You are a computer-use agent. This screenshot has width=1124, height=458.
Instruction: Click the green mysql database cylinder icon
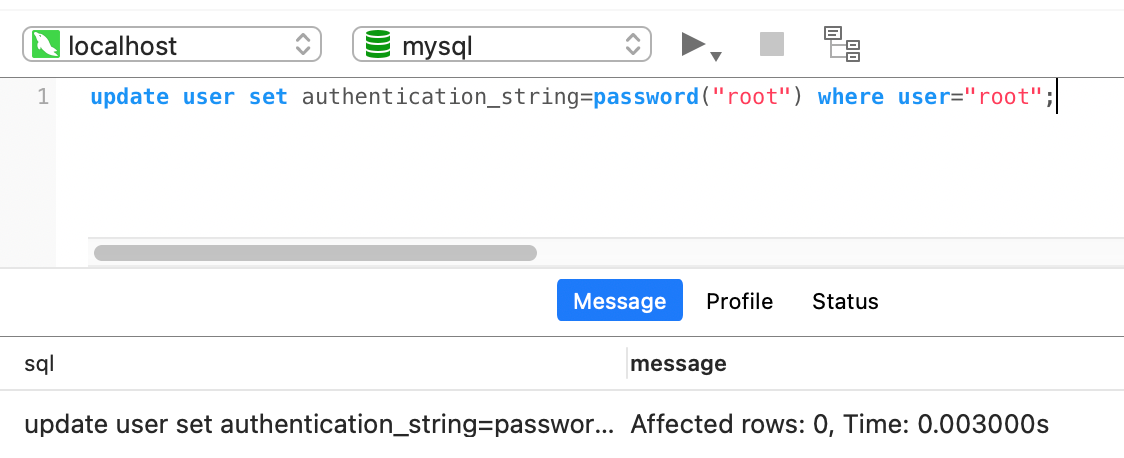(x=378, y=44)
